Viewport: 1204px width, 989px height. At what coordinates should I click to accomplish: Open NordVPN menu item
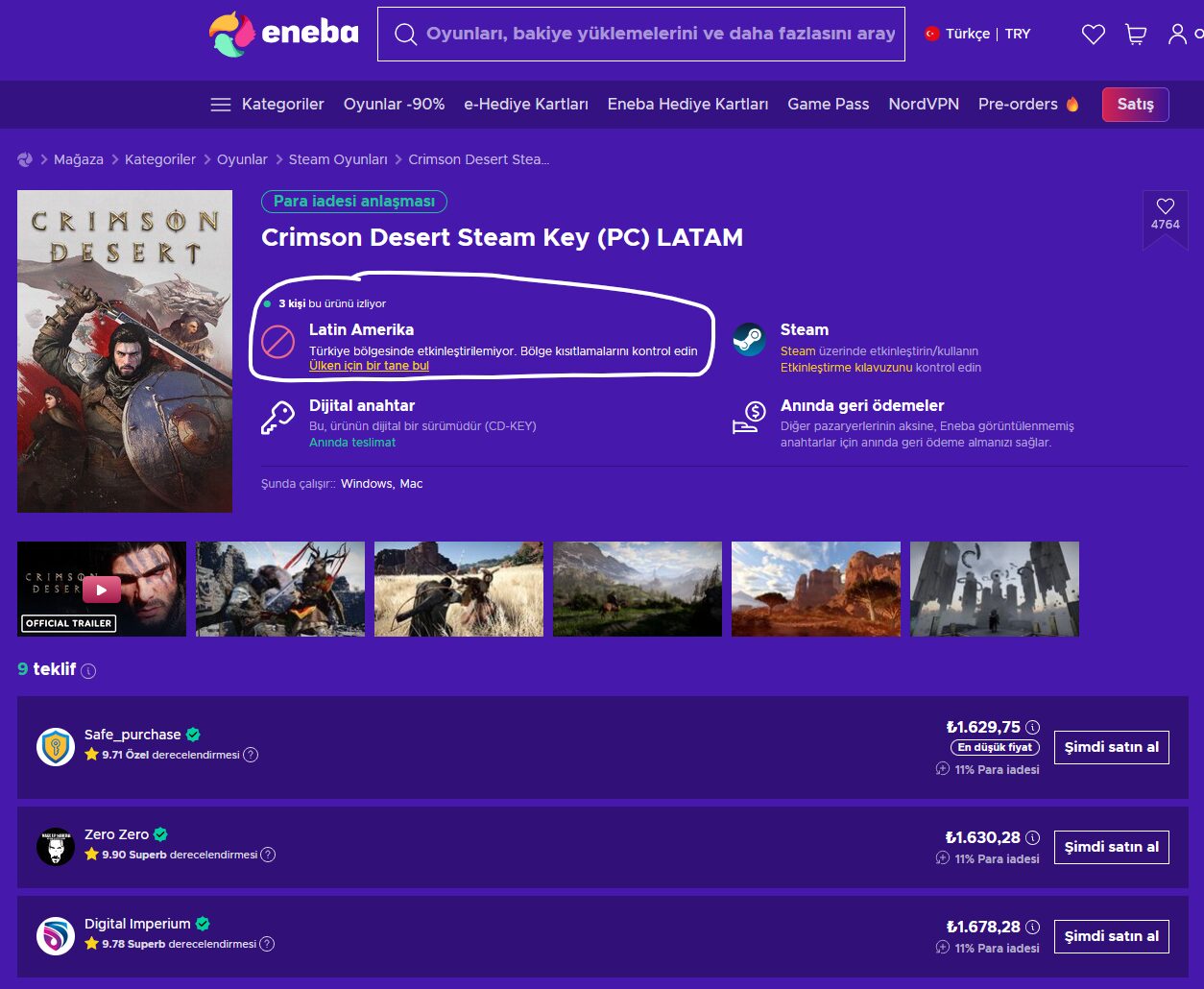pyautogui.click(x=924, y=105)
